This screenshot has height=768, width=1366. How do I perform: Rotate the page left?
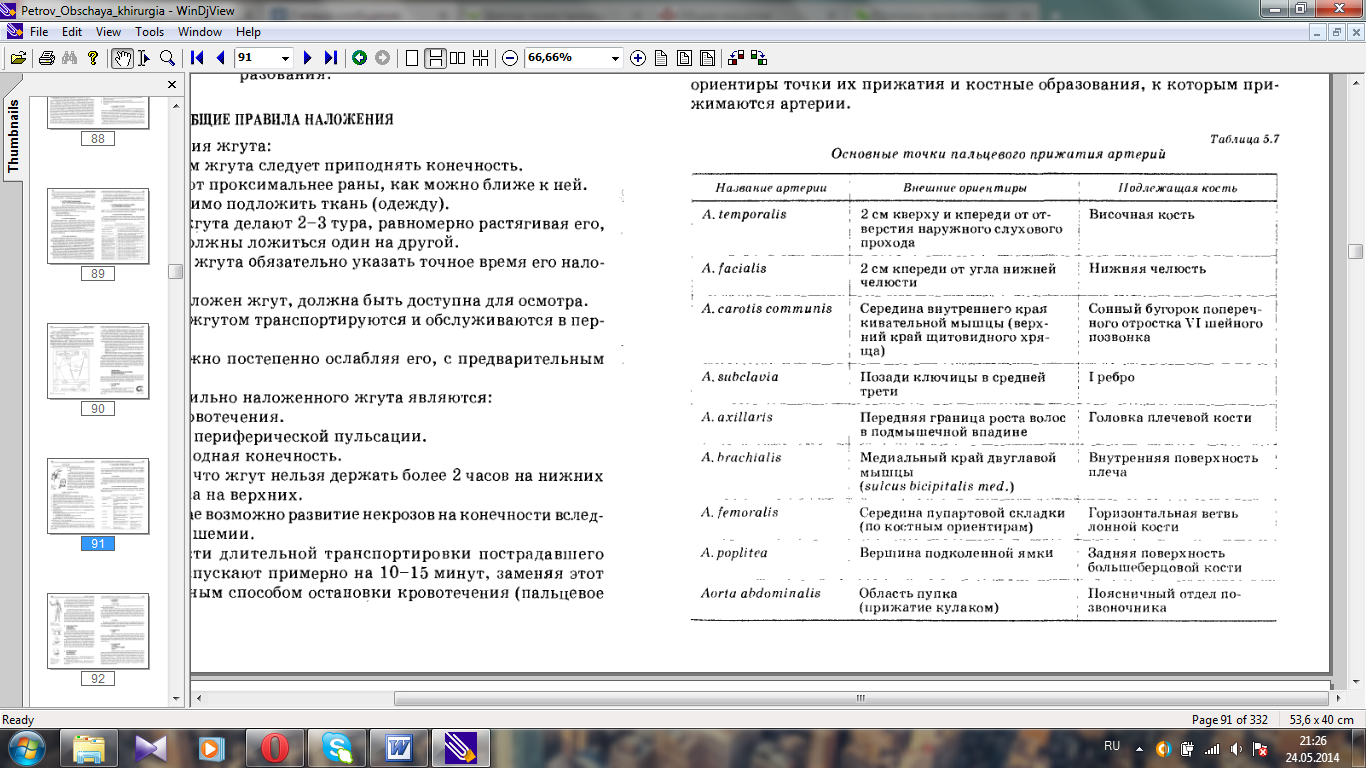pyautogui.click(x=737, y=58)
